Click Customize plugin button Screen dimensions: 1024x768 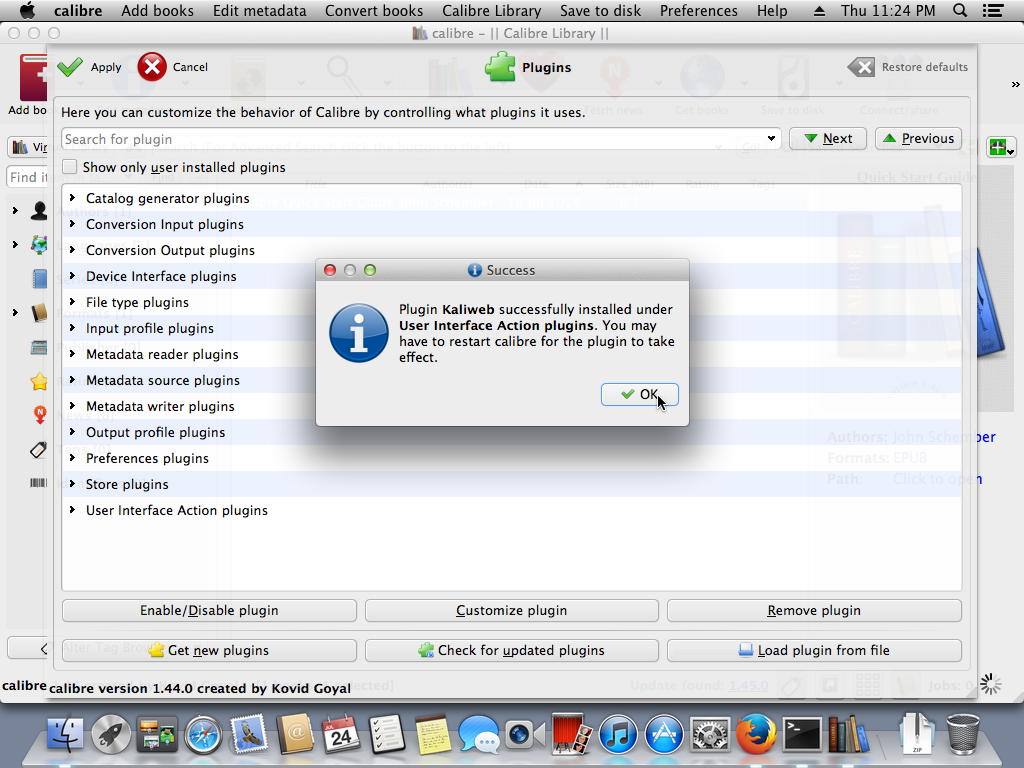coord(511,611)
